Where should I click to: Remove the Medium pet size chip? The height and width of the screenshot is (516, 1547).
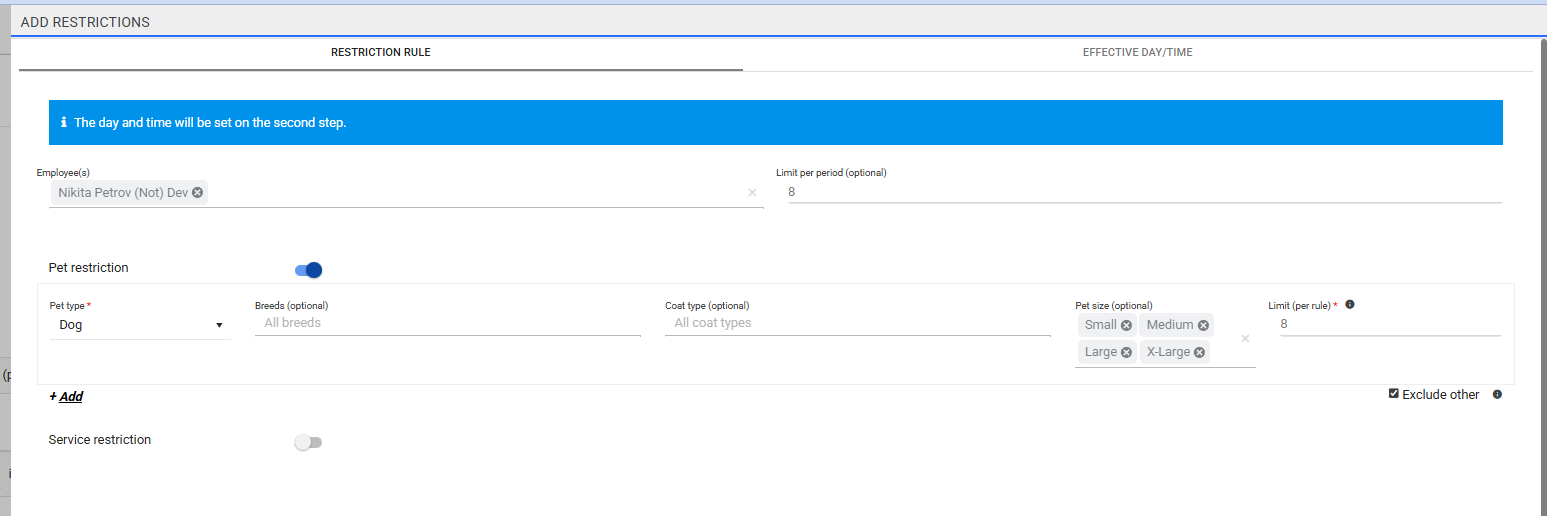pyautogui.click(x=1203, y=325)
